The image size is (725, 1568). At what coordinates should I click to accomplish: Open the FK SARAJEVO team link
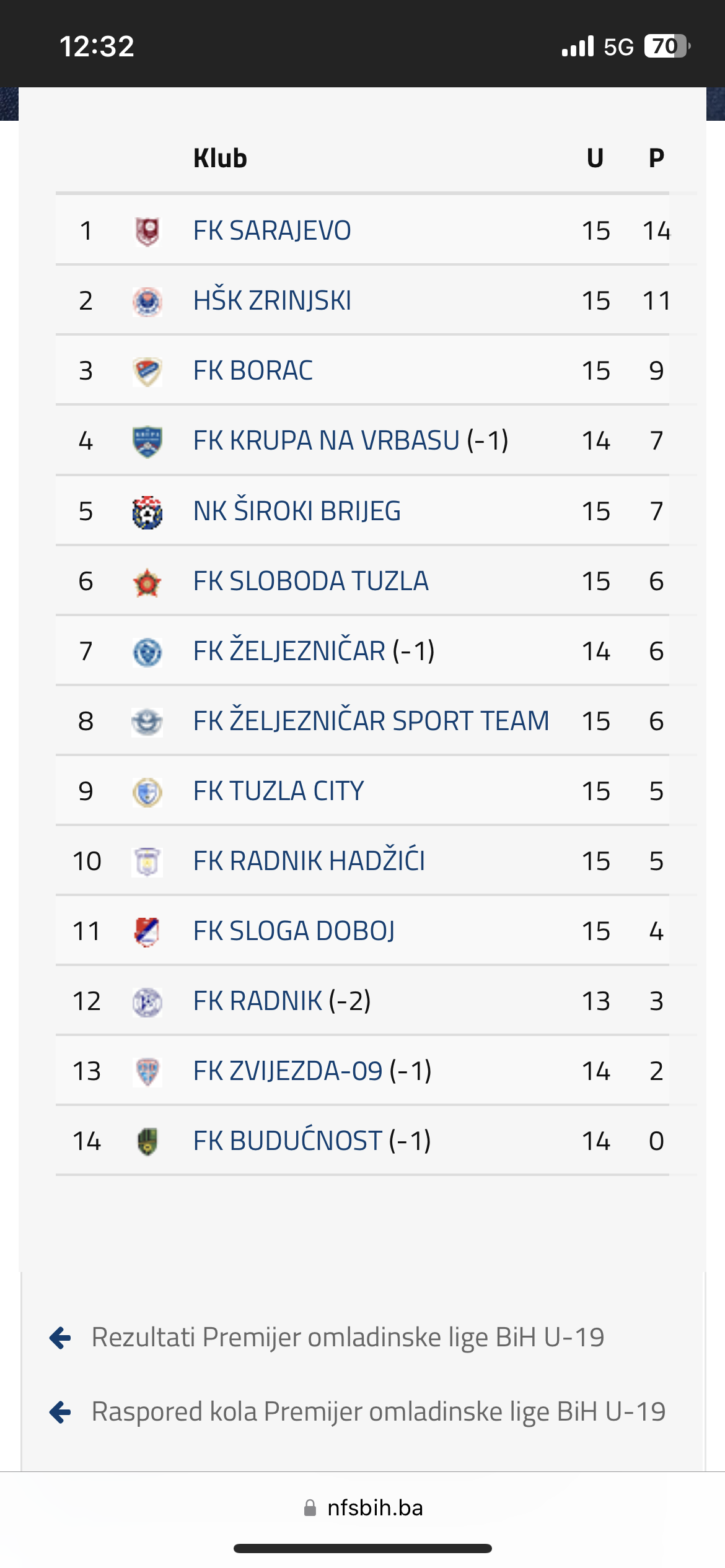(x=272, y=231)
